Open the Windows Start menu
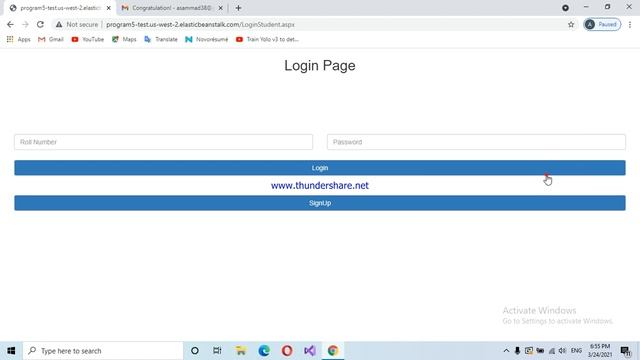Viewport: 640px width, 360px height. pyautogui.click(x=11, y=351)
